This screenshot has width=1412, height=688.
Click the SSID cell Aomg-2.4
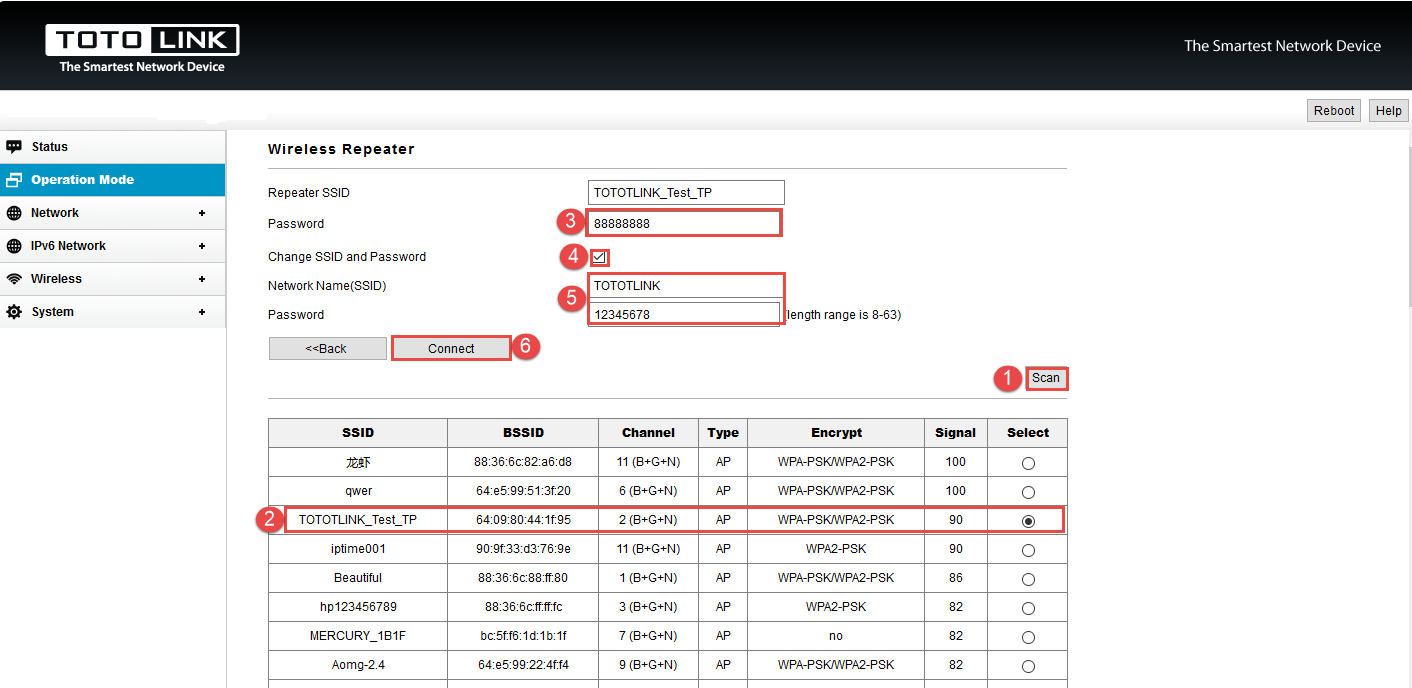tap(358, 665)
